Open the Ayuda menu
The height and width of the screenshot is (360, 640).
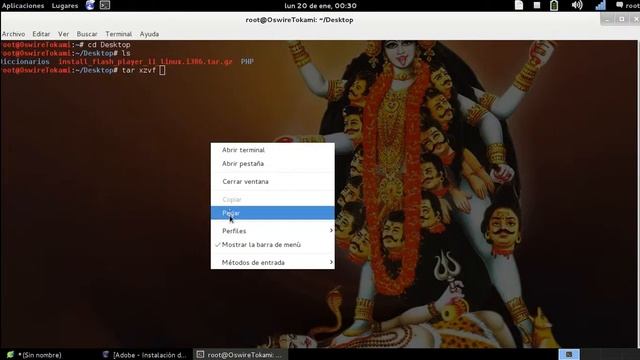coord(149,34)
